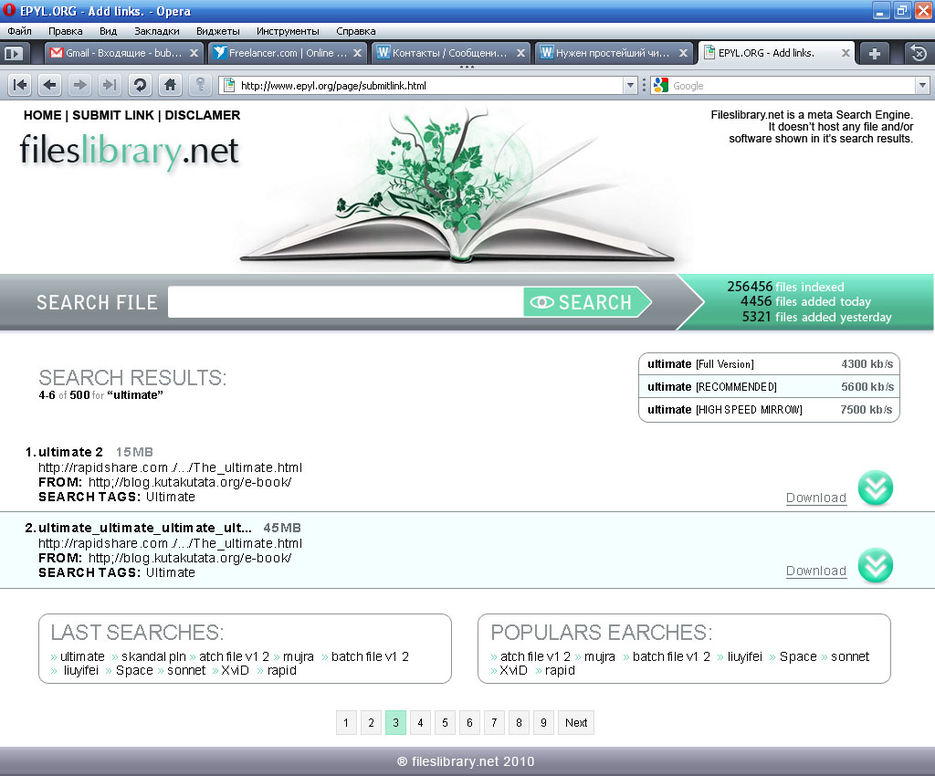Go to HOME link
Screen dimensions: 935x776
tap(42, 115)
